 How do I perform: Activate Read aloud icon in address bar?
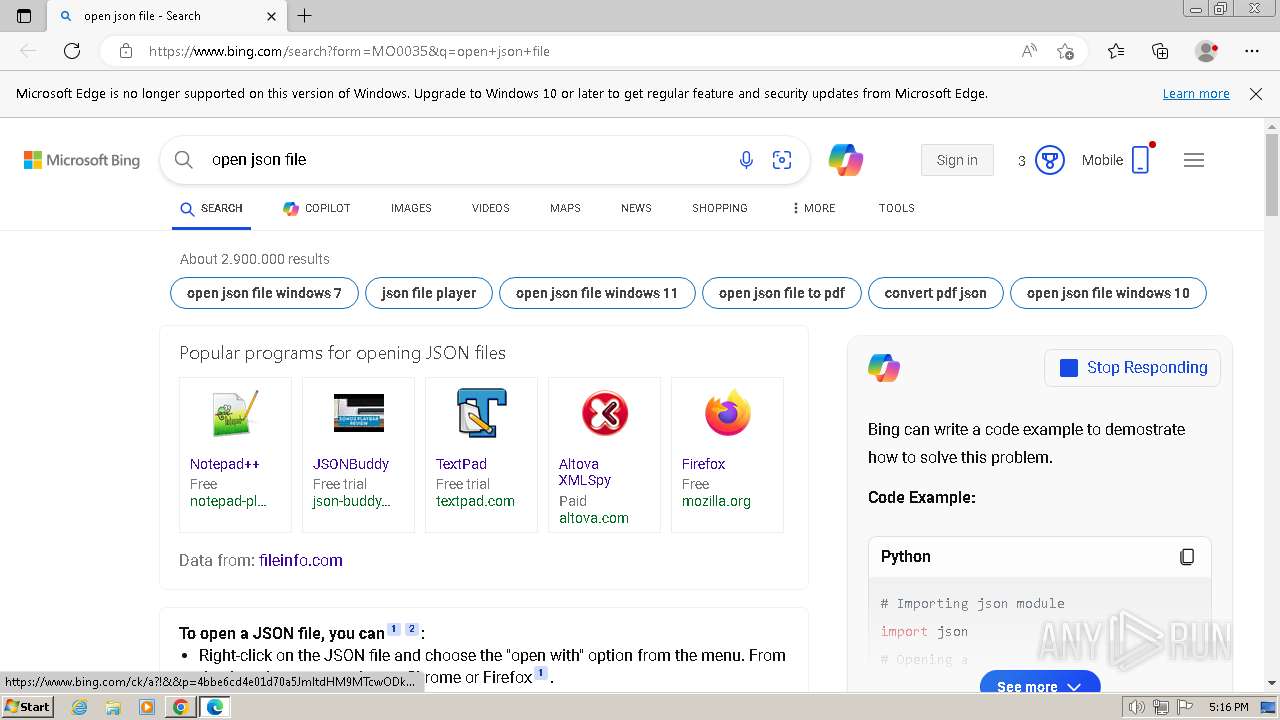click(x=1029, y=51)
